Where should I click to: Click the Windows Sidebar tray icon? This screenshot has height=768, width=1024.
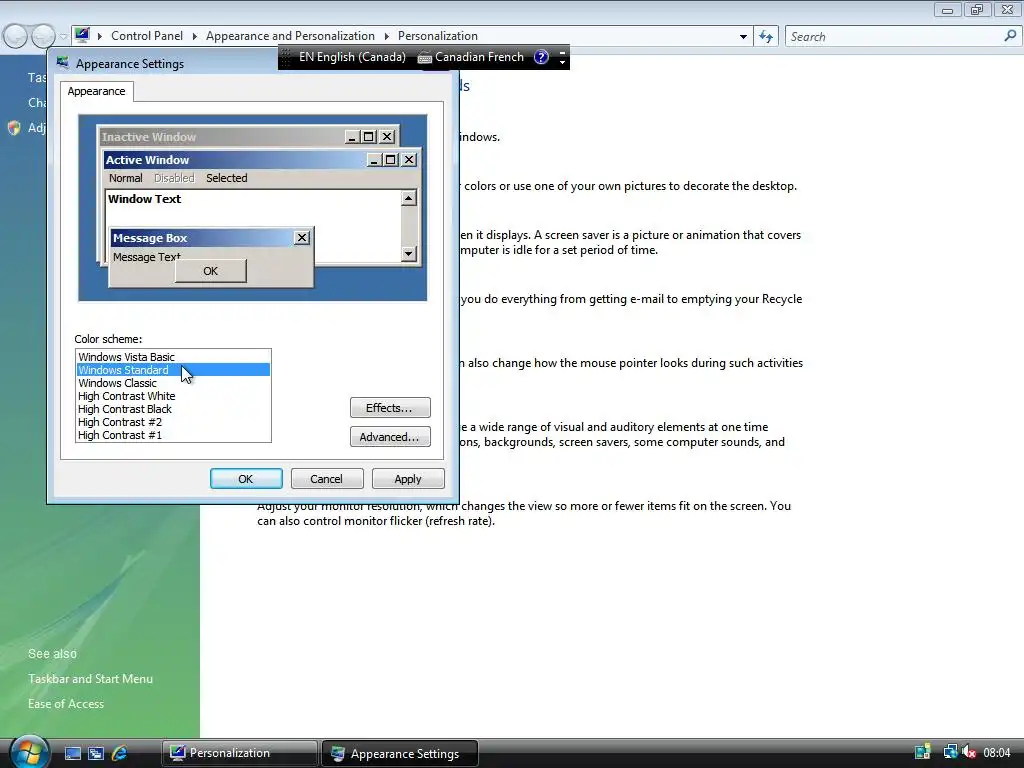[923, 752]
